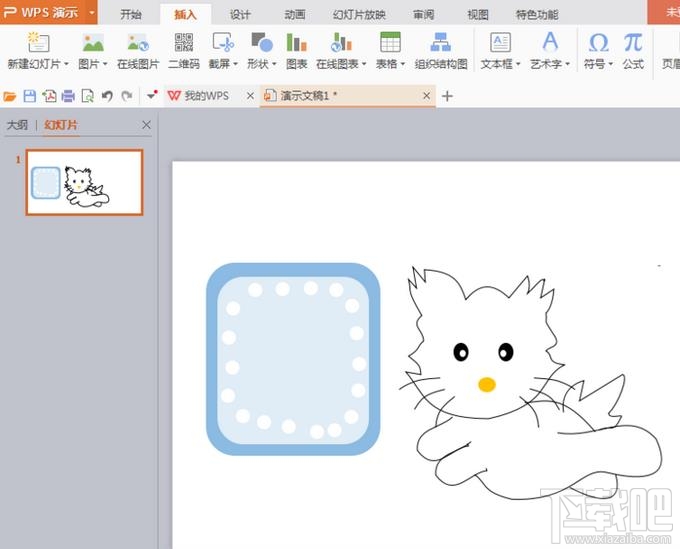Expand the 文本框 dropdown arrow
680x549 pixels.
point(518,64)
